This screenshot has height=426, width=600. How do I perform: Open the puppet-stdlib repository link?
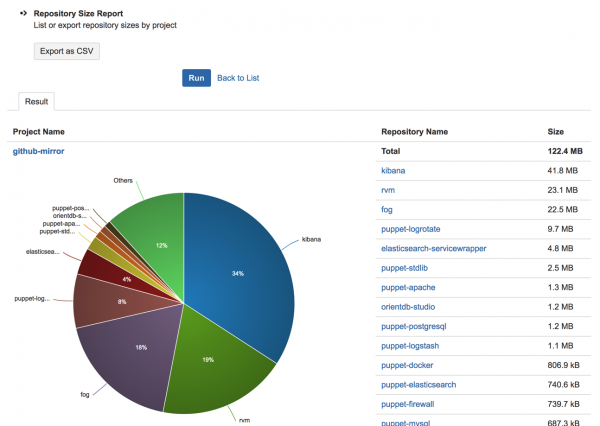click(404, 268)
